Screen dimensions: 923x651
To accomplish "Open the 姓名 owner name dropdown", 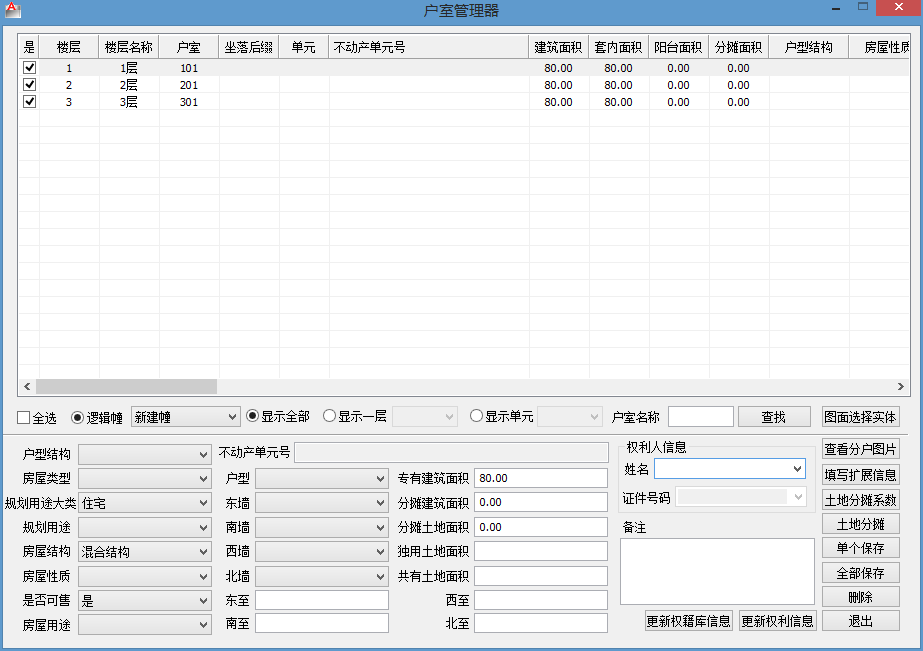I will coord(730,469).
